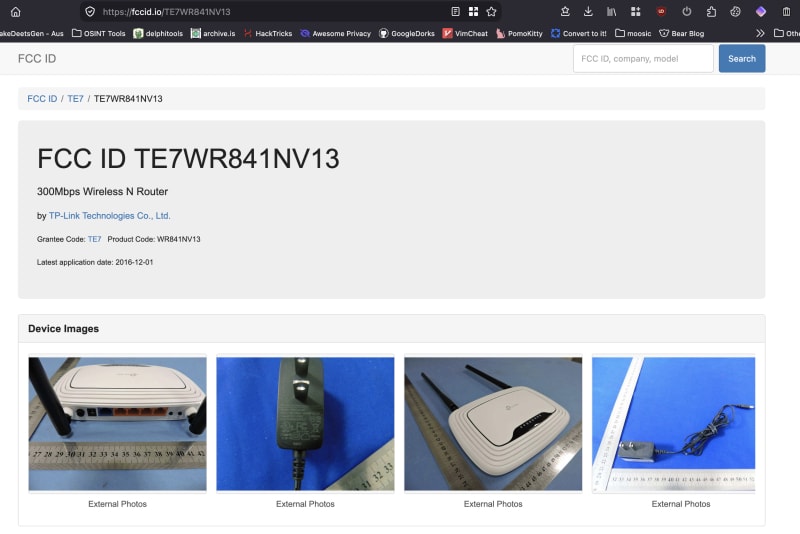Click the power-button extension icon

tap(687, 11)
